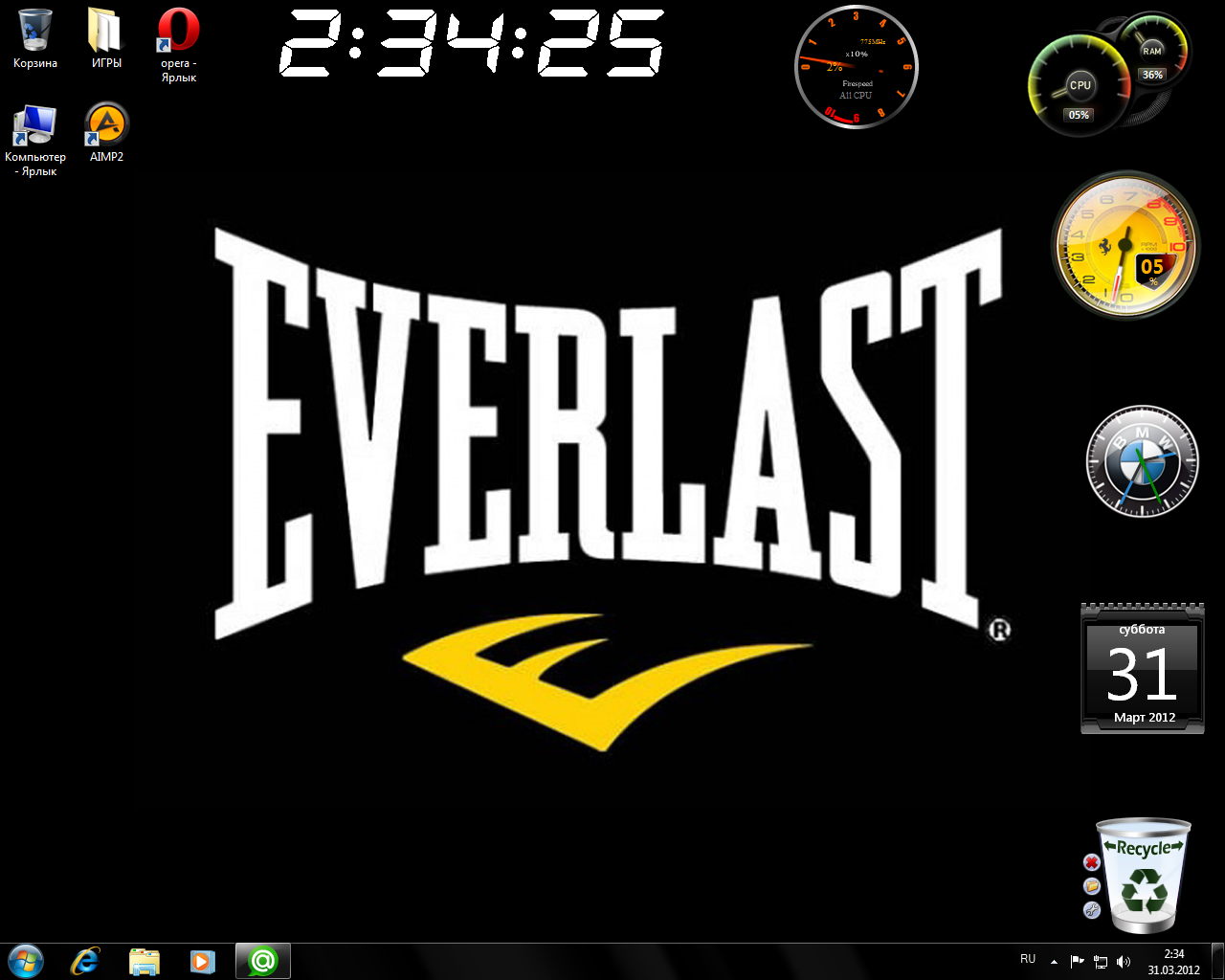This screenshot has width=1225, height=980.
Task: Expand the hidden tray icons arrow
Action: pyautogui.click(x=1054, y=962)
